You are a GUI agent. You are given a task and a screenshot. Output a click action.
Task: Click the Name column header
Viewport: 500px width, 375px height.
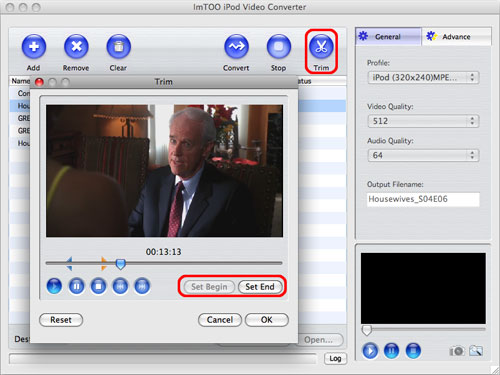tap(20, 81)
